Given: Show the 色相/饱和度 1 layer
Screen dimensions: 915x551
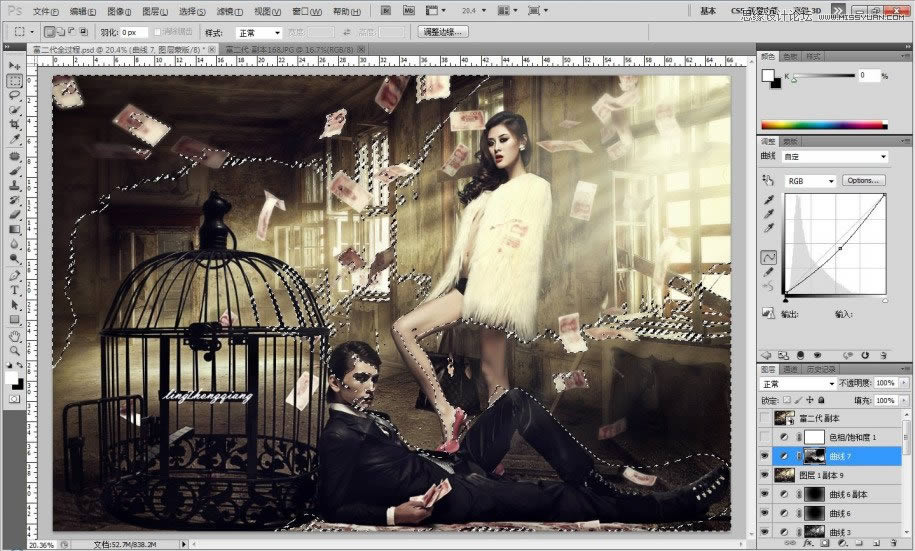Looking at the screenshot, I should click(767, 437).
